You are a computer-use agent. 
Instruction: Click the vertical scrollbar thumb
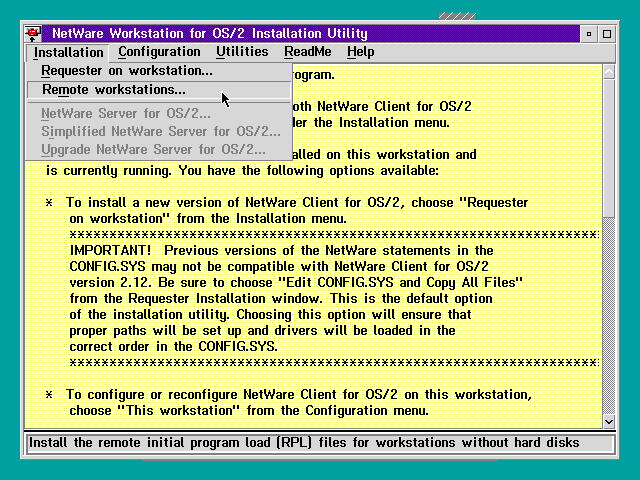coord(609,149)
